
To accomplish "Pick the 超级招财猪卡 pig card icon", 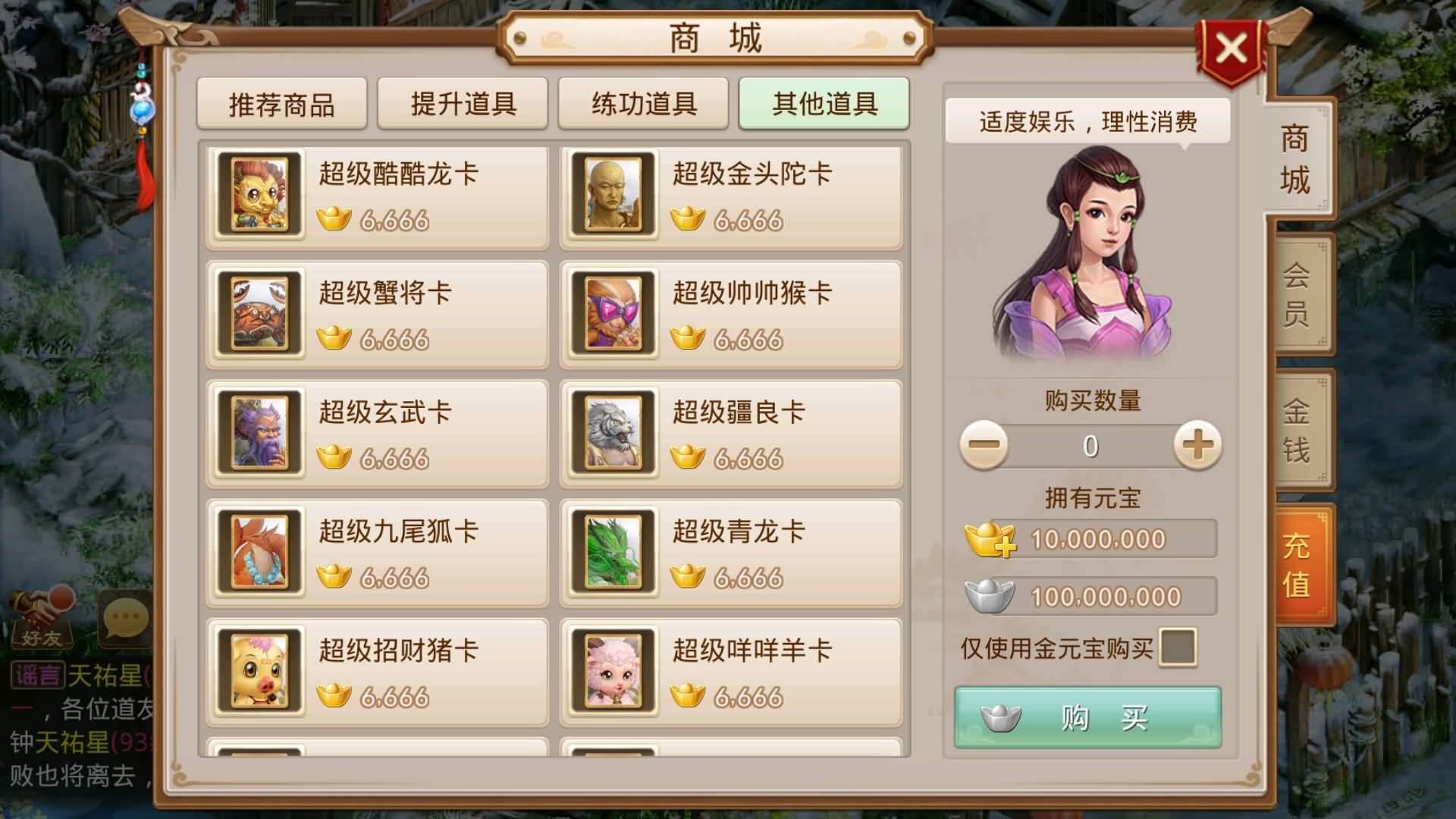I will tap(260, 671).
